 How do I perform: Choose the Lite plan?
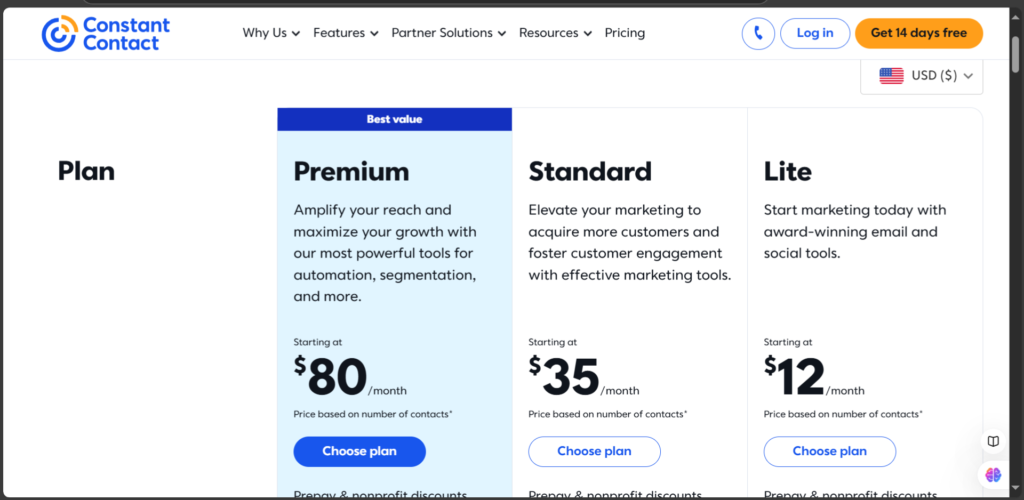pos(829,452)
